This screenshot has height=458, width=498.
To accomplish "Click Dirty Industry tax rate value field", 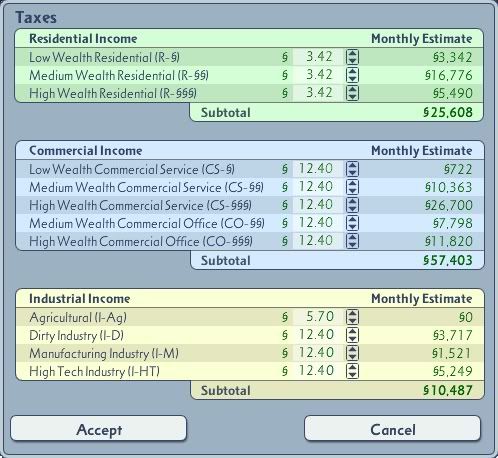I will coord(318,335).
